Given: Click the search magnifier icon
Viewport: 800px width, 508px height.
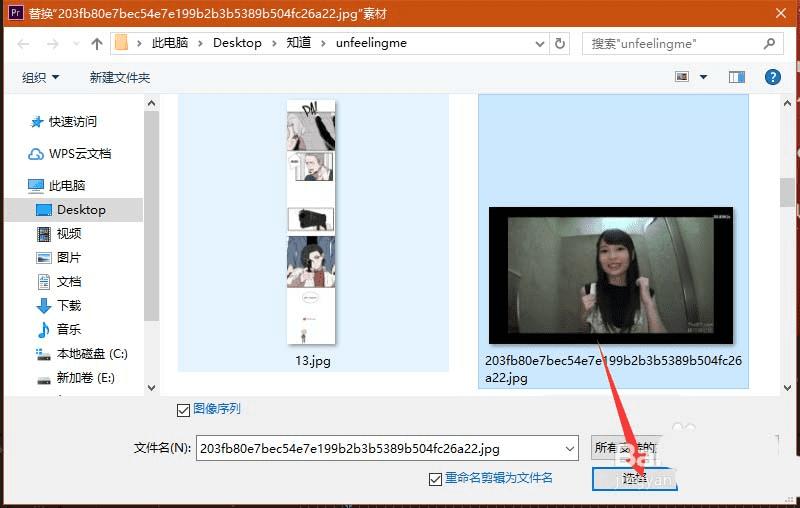Looking at the screenshot, I should pos(769,43).
